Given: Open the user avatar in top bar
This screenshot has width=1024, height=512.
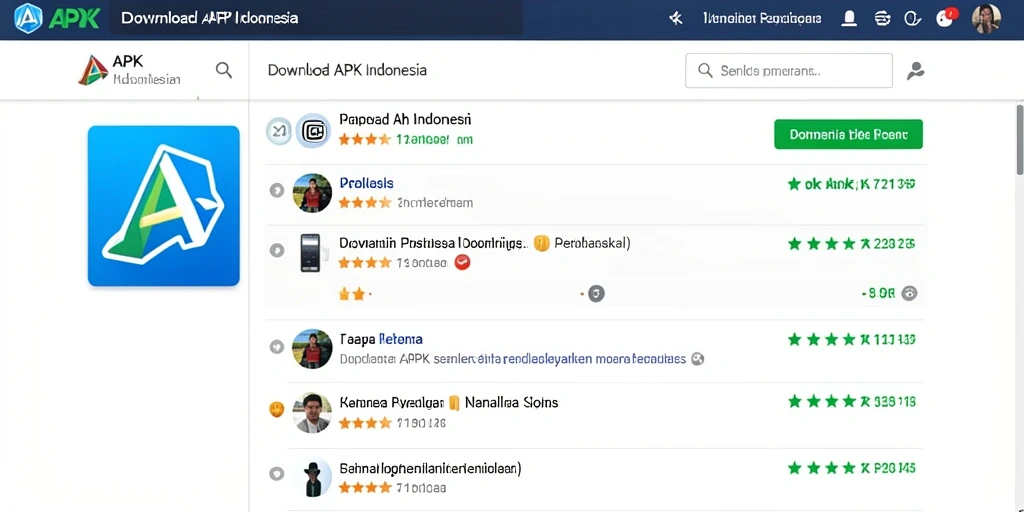Looking at the screenshot, I should coord(985,18).
